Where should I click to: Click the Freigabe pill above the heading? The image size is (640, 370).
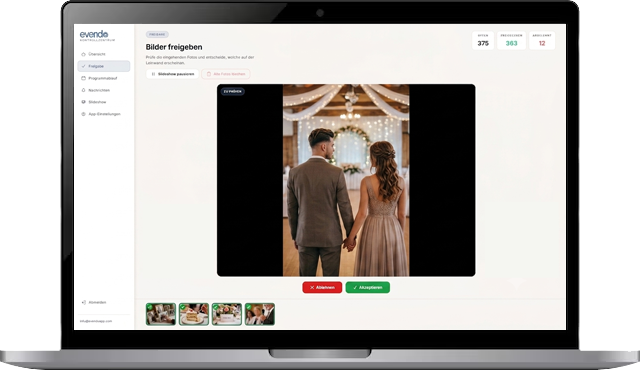[157, 35]
